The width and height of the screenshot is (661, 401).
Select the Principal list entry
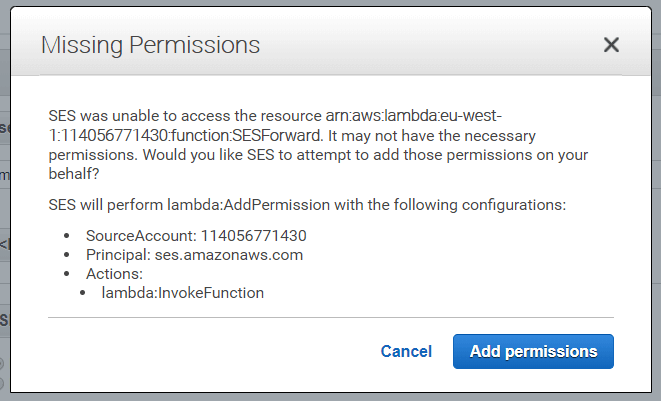tap(194, 255)
